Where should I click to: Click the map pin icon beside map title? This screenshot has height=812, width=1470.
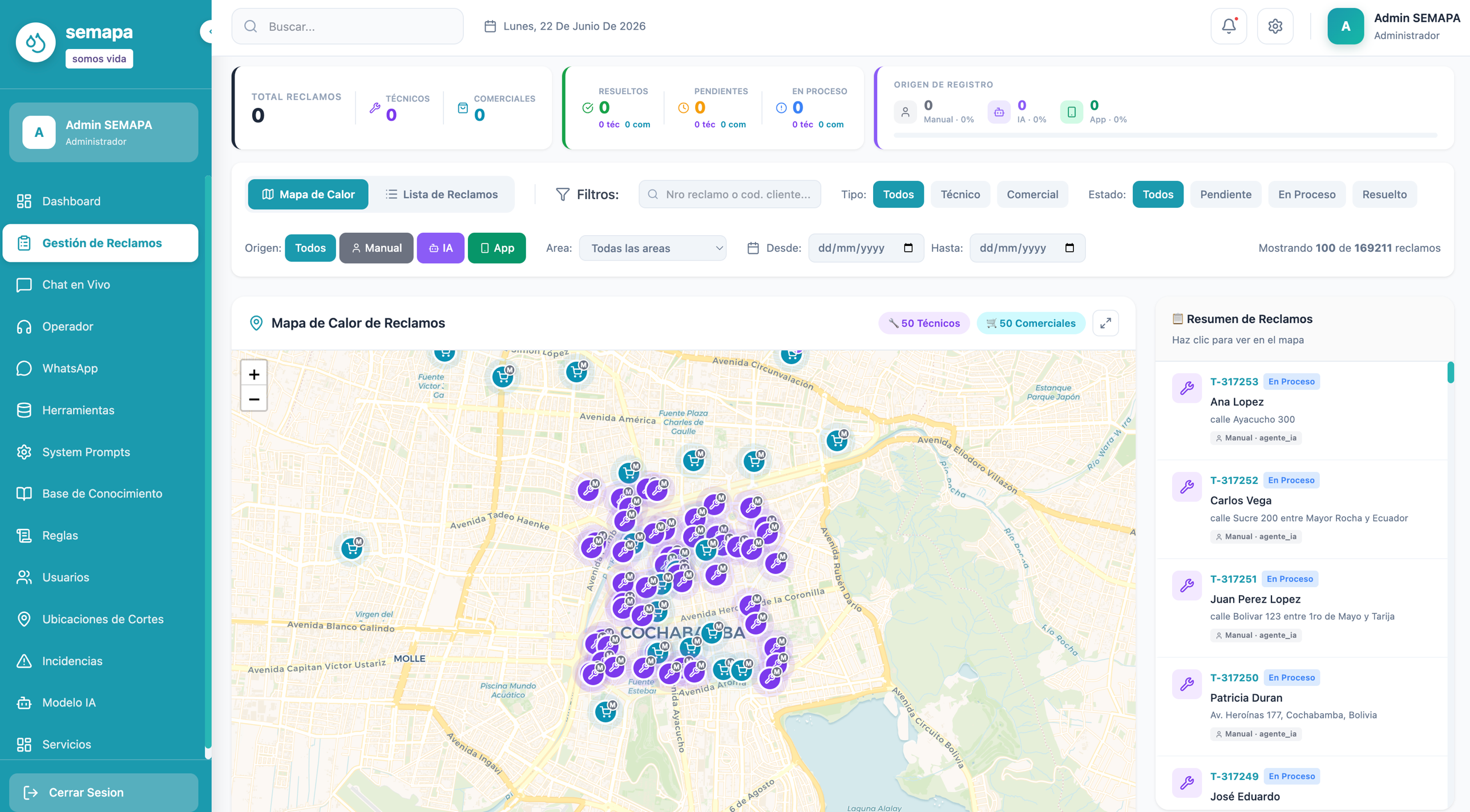pos(256,323)
